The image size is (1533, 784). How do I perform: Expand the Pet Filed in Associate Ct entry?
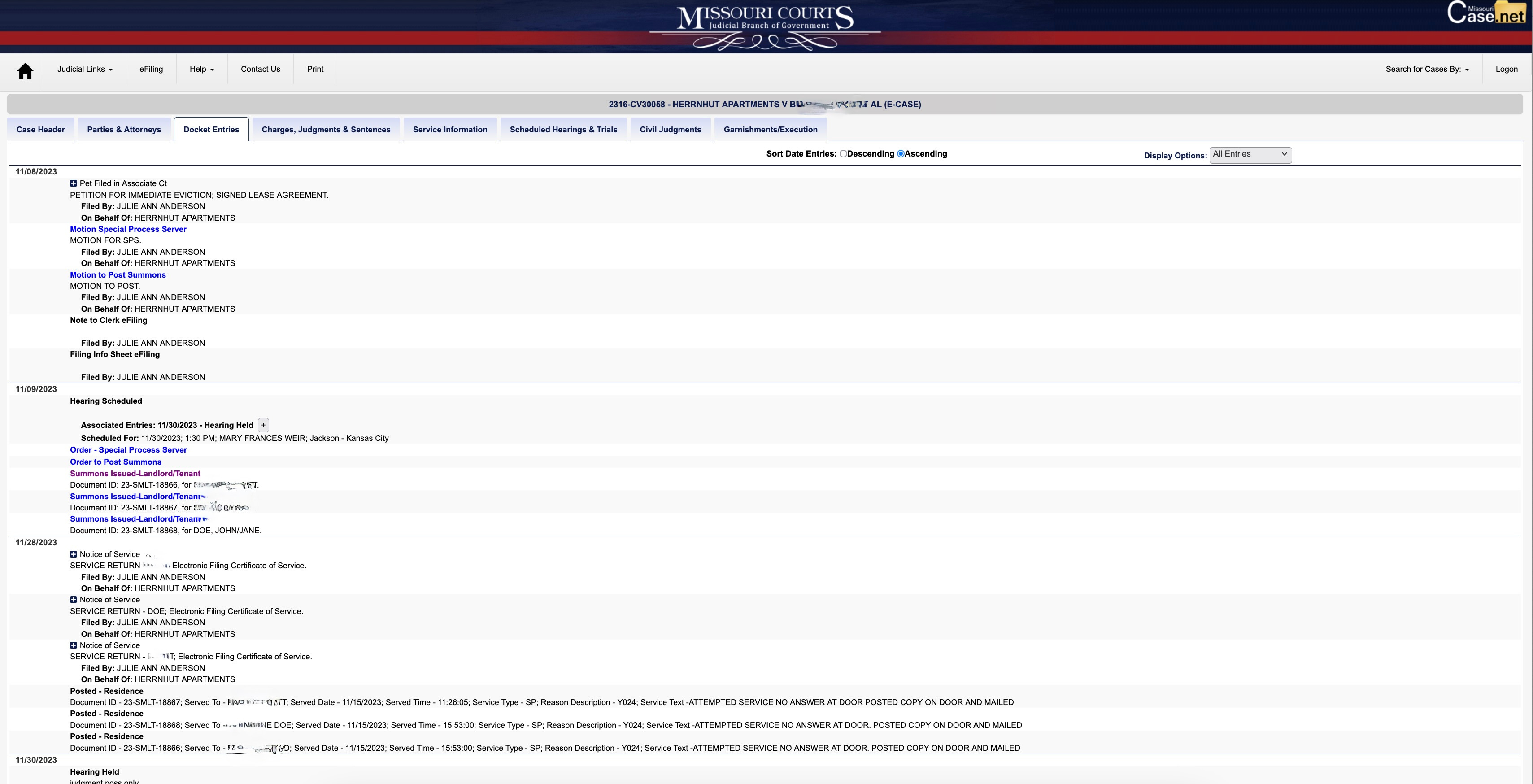(73, 183)
